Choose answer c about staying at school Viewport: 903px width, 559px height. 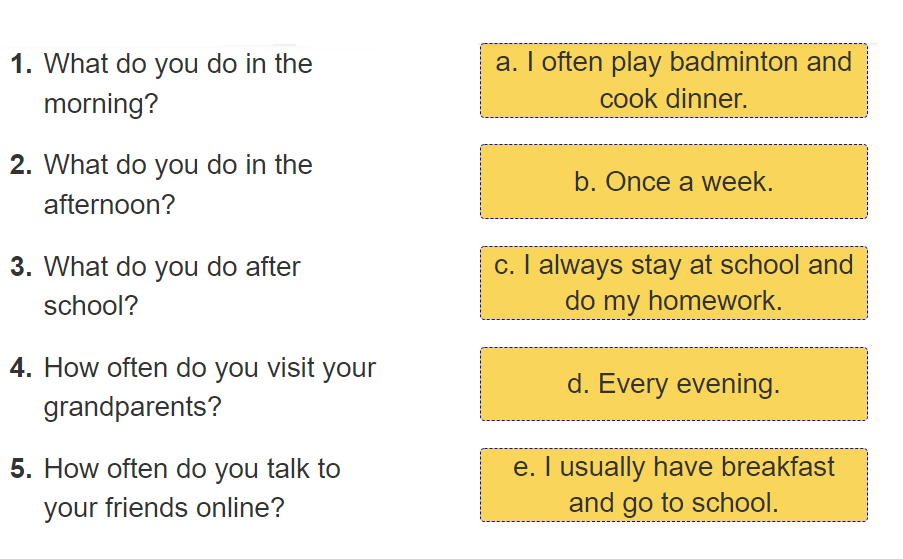point(673,283)
